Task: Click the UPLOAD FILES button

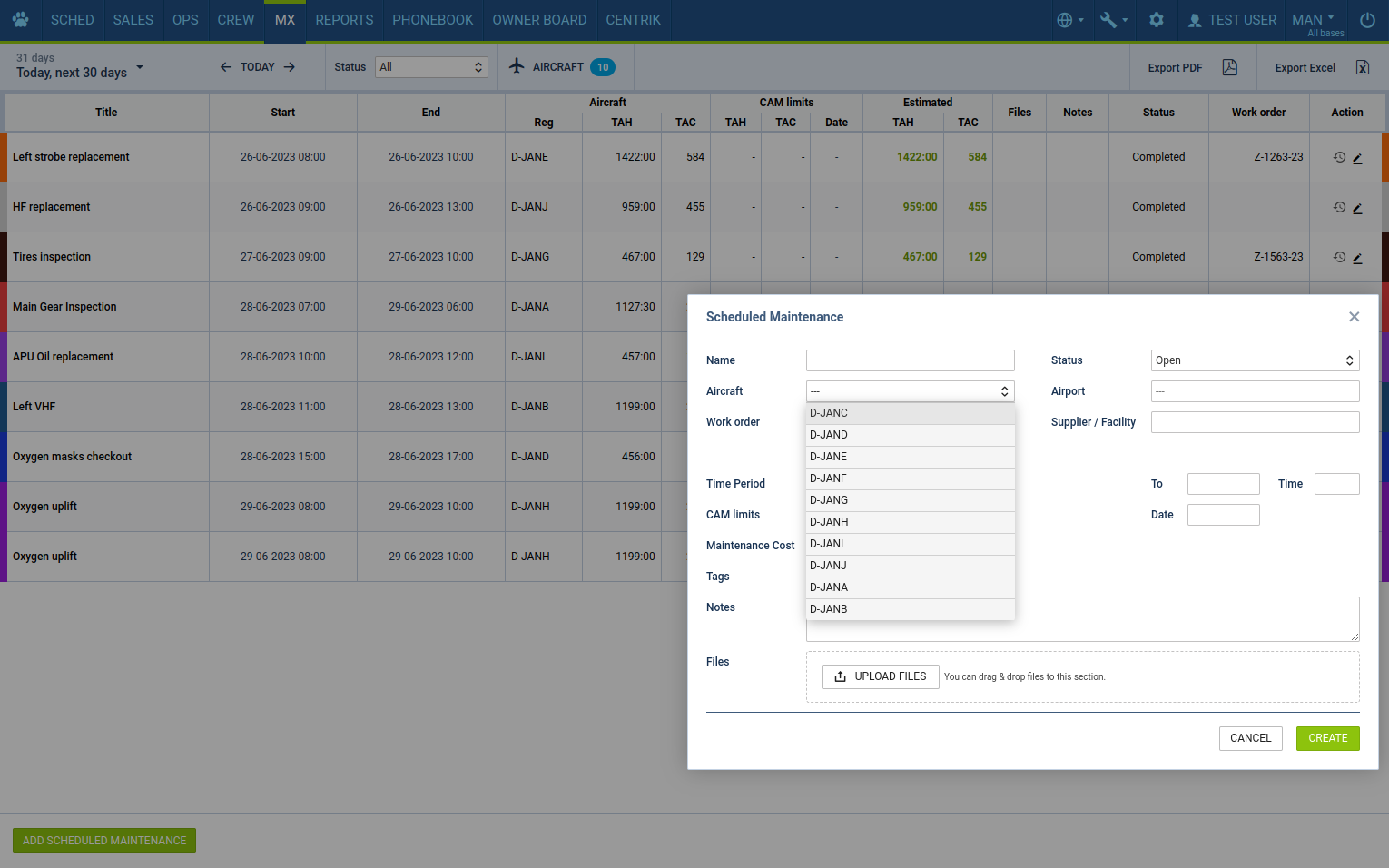Action: pyautogui.click(x=880, y=676)
